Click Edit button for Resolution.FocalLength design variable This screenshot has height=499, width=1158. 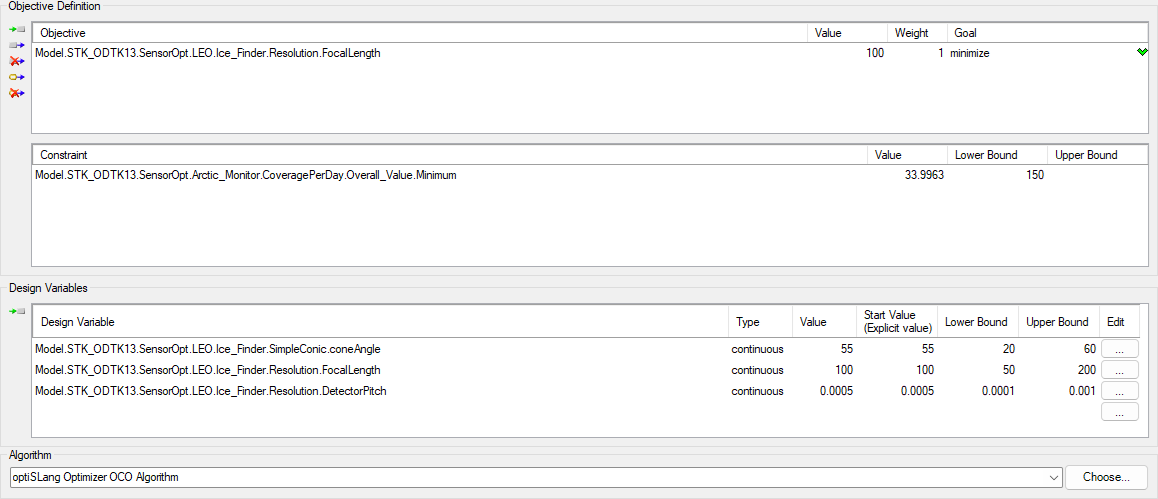pyautogui.click(x=1119, y=370)
